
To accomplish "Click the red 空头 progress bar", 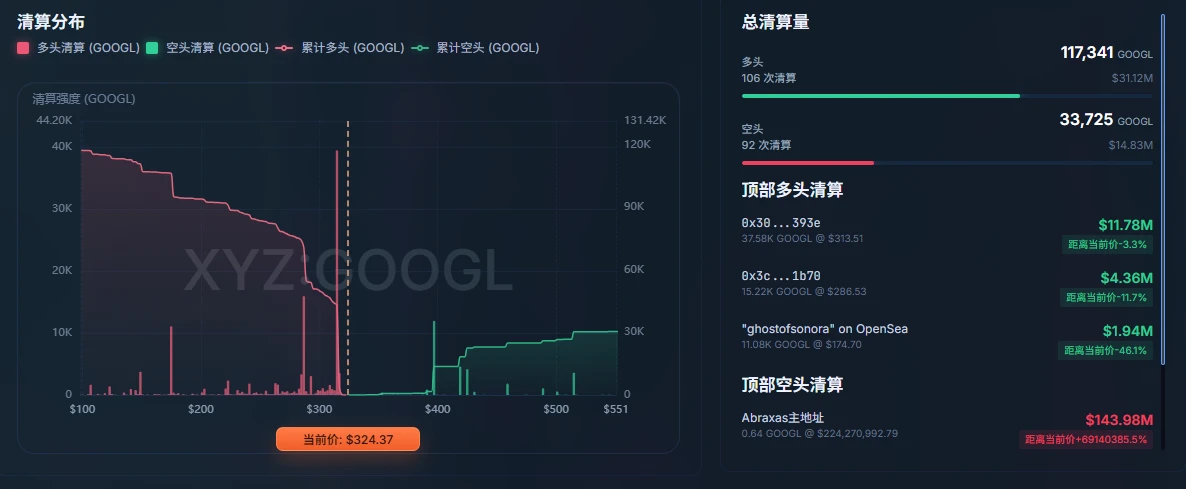I will coord(808,162).
